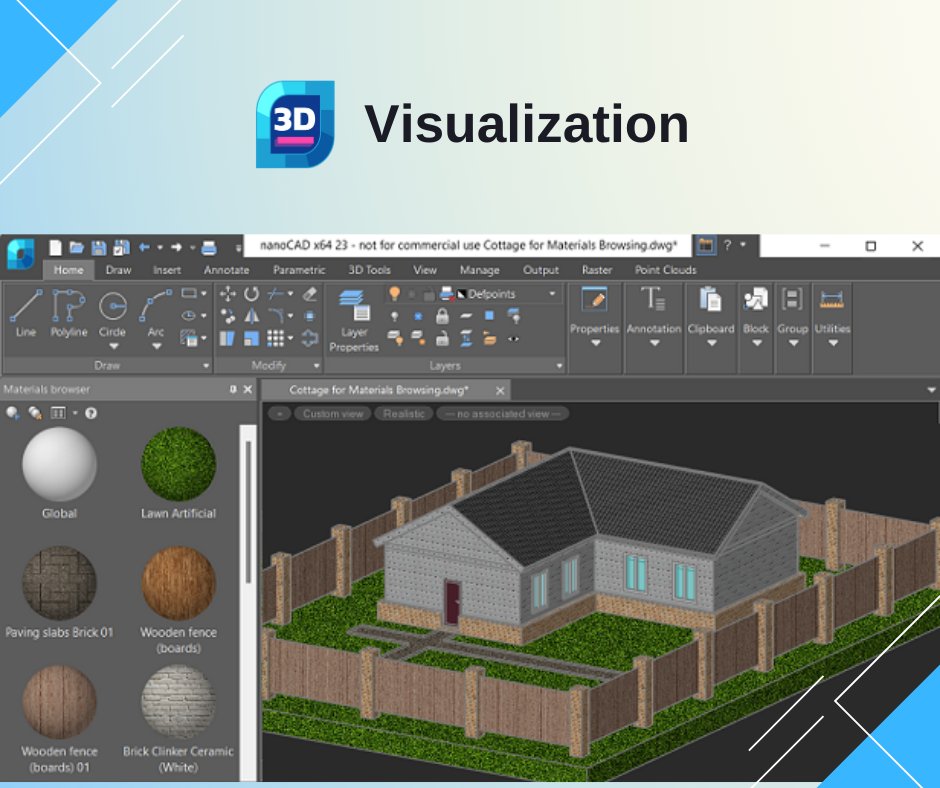
Task: Switch to the Point Clouds ribbon tab
Action: tap(665, 270)
